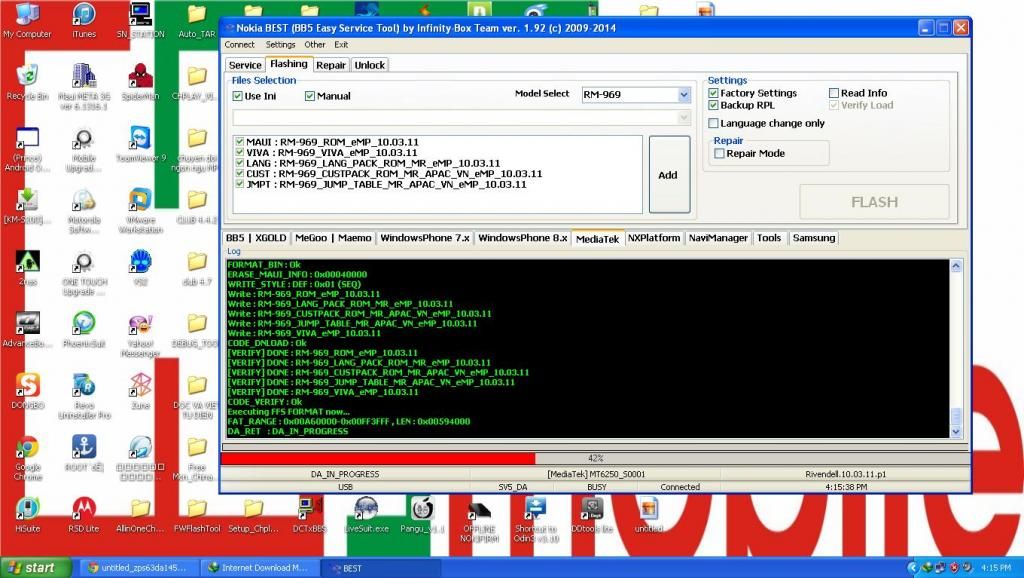This screenshot has height=578, width=1024.
Task: Open the Pangu jailbreak icon
Action: 422,515
